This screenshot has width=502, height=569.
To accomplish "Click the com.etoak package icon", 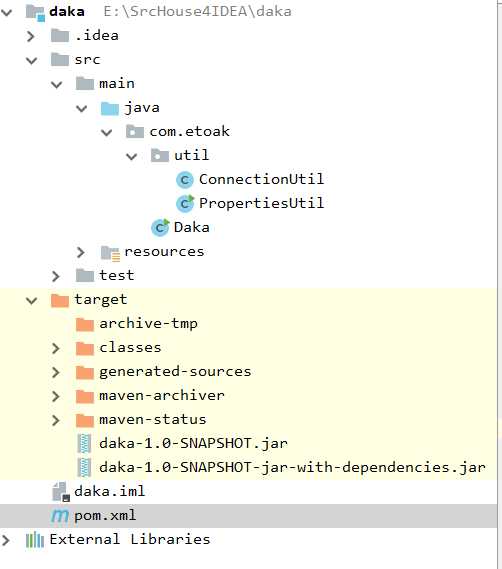I will [135, 131].
